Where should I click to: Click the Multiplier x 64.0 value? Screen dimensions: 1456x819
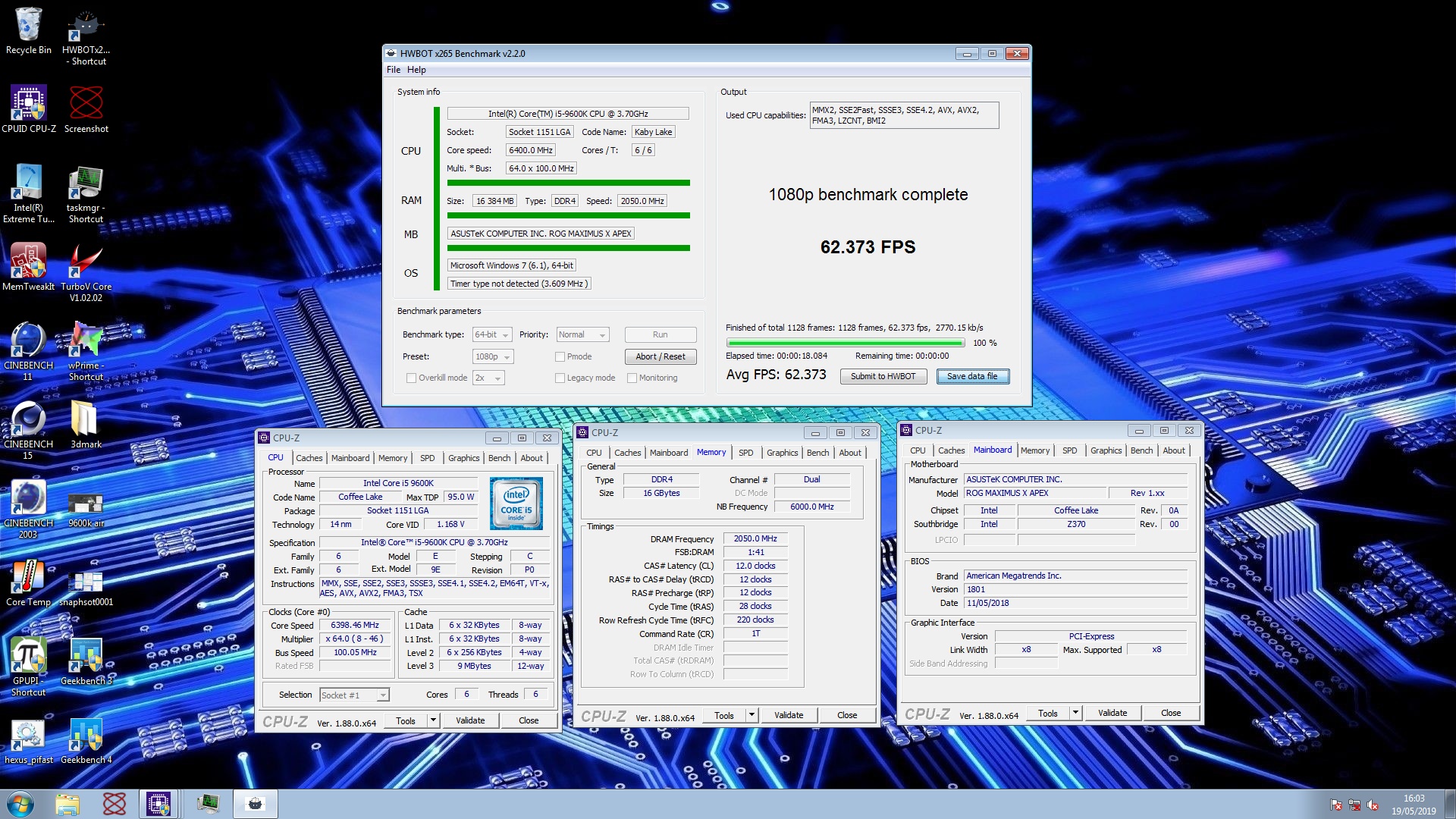355,639
